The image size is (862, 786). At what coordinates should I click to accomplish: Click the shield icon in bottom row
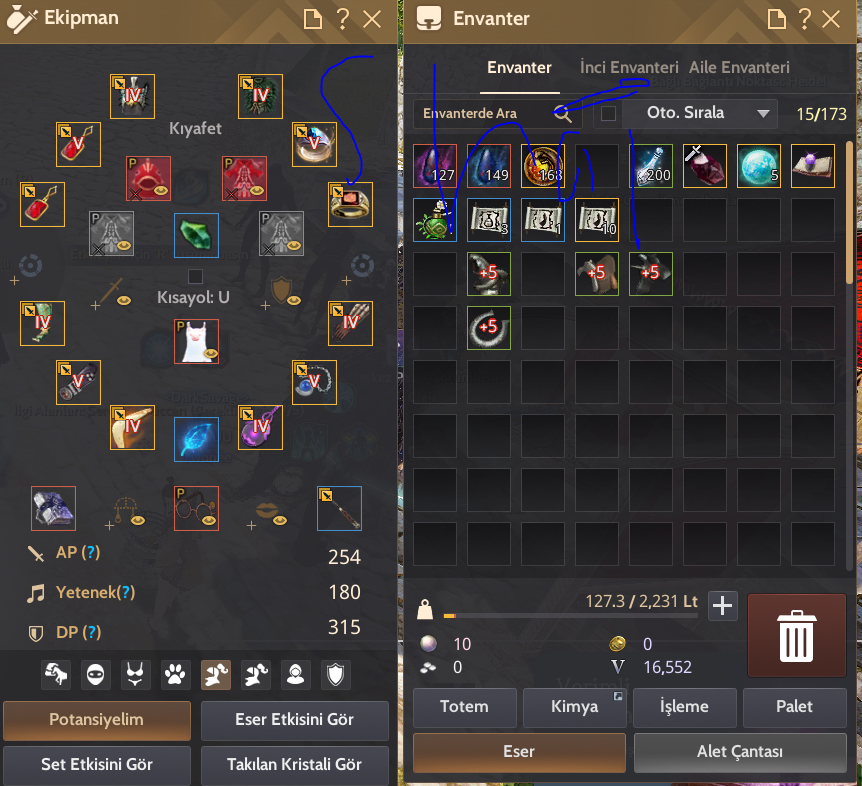coord(335,674)
